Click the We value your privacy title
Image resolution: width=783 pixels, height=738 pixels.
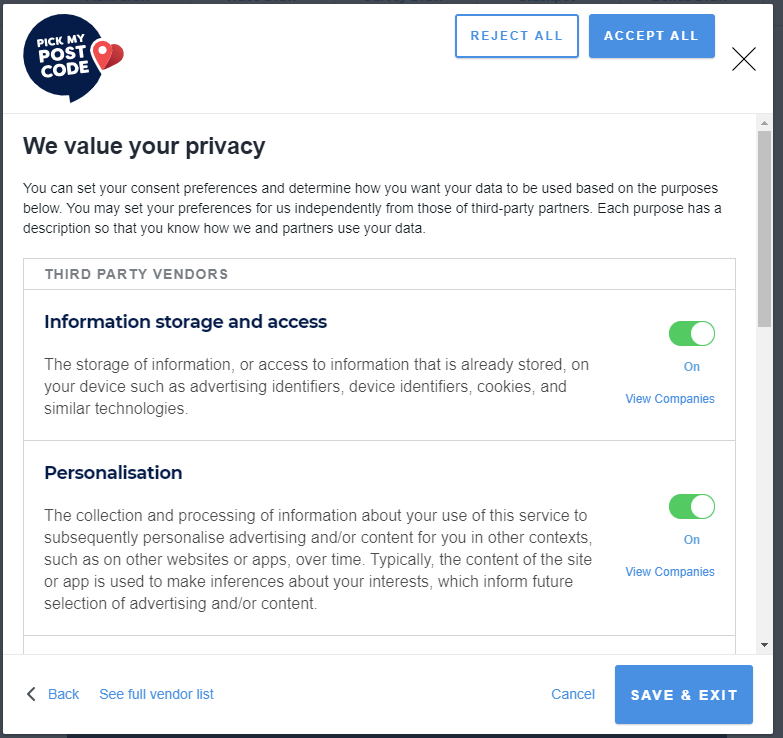[x=144, y=147]
